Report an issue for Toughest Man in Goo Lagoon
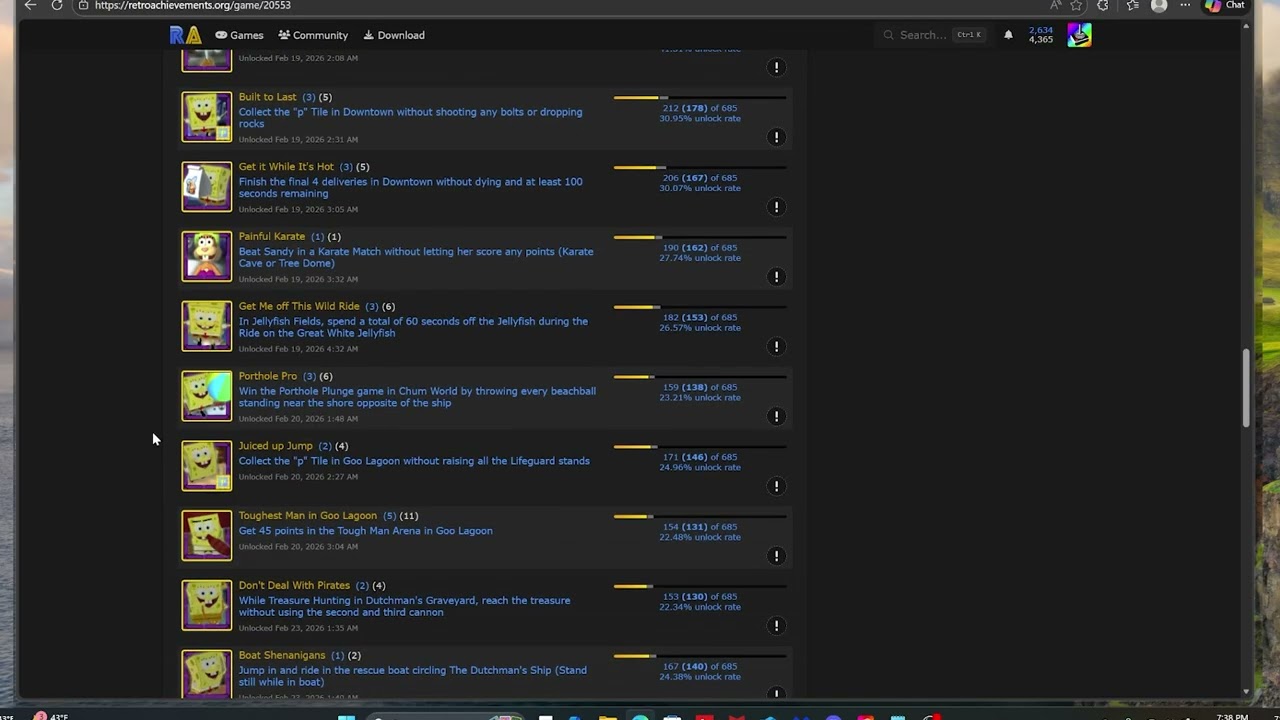The image size is (1280, 720). coord(776,555)
